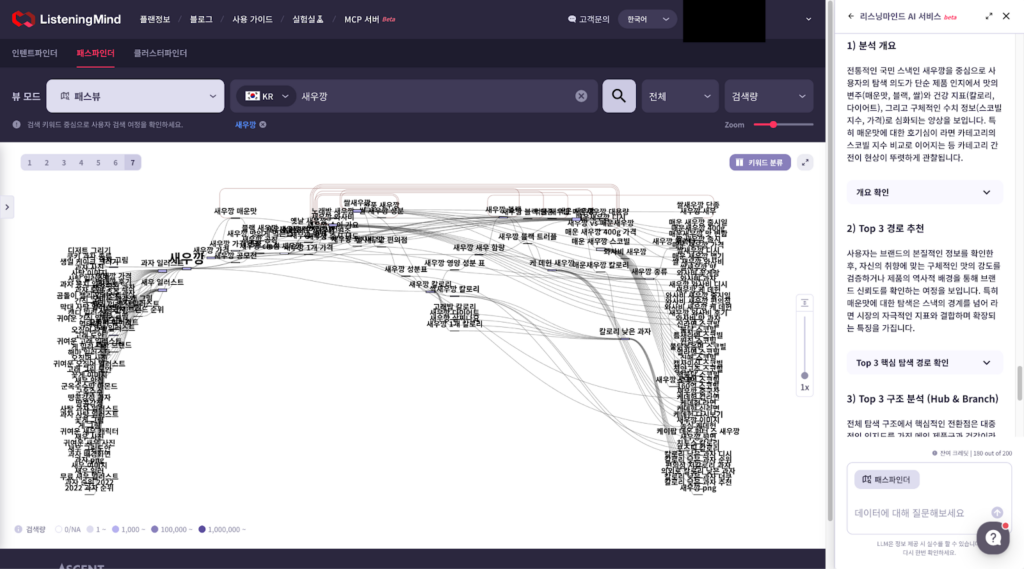Toggle the 키워드 분류 button

click(760, 162)
